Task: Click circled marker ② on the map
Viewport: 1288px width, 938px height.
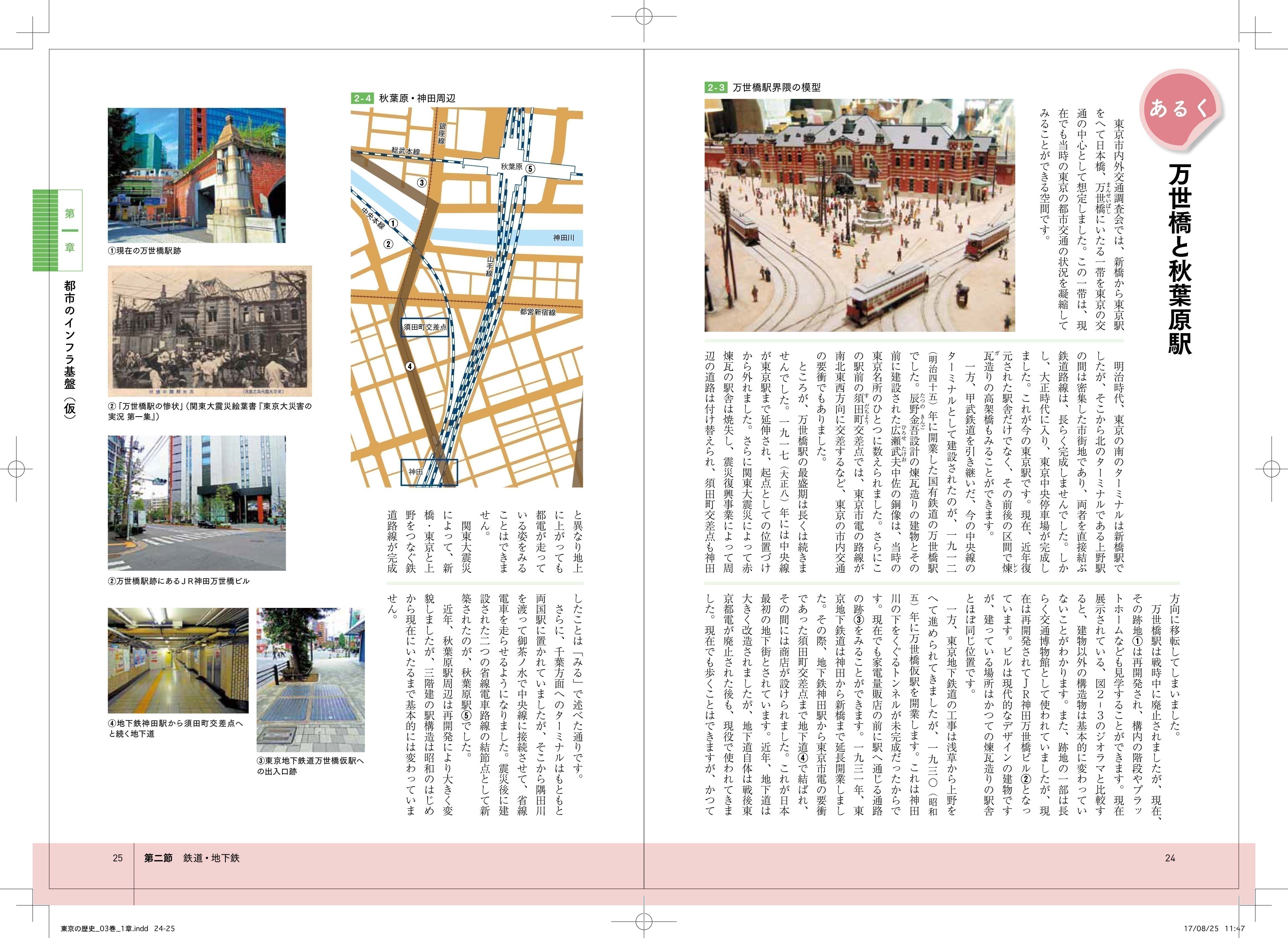Action: (389, 245)
